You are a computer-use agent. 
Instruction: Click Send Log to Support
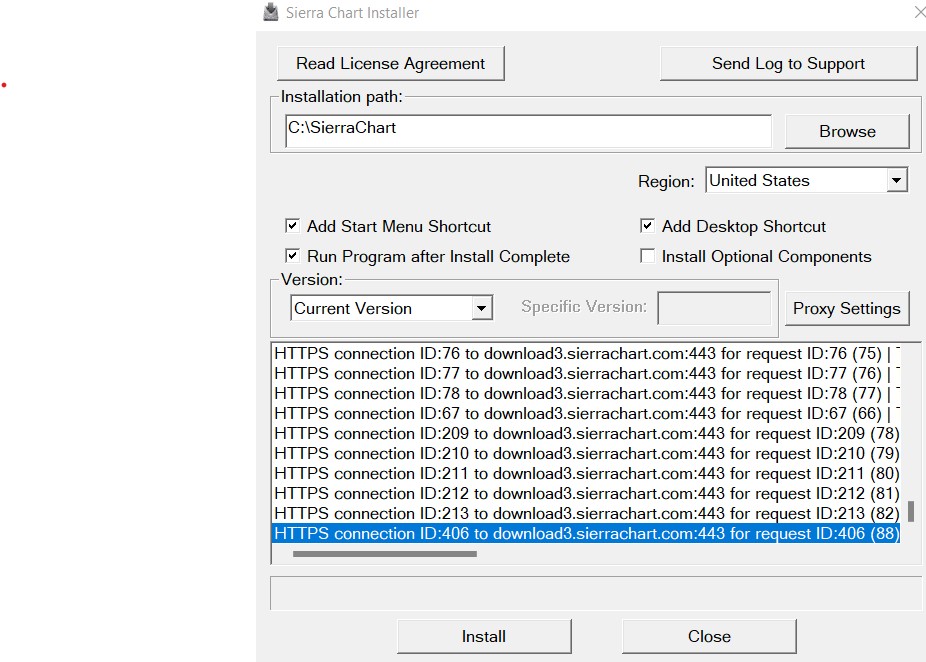pyautogui.click(x=788, y=63)
